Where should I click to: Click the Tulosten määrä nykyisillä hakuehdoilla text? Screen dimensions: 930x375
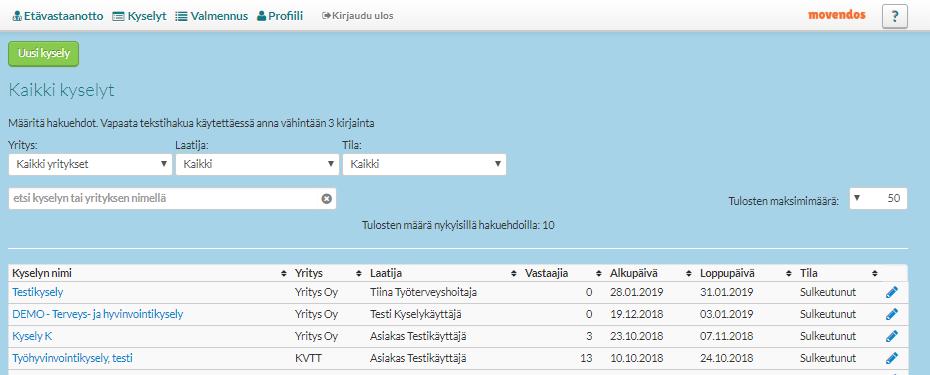(458, 225)
